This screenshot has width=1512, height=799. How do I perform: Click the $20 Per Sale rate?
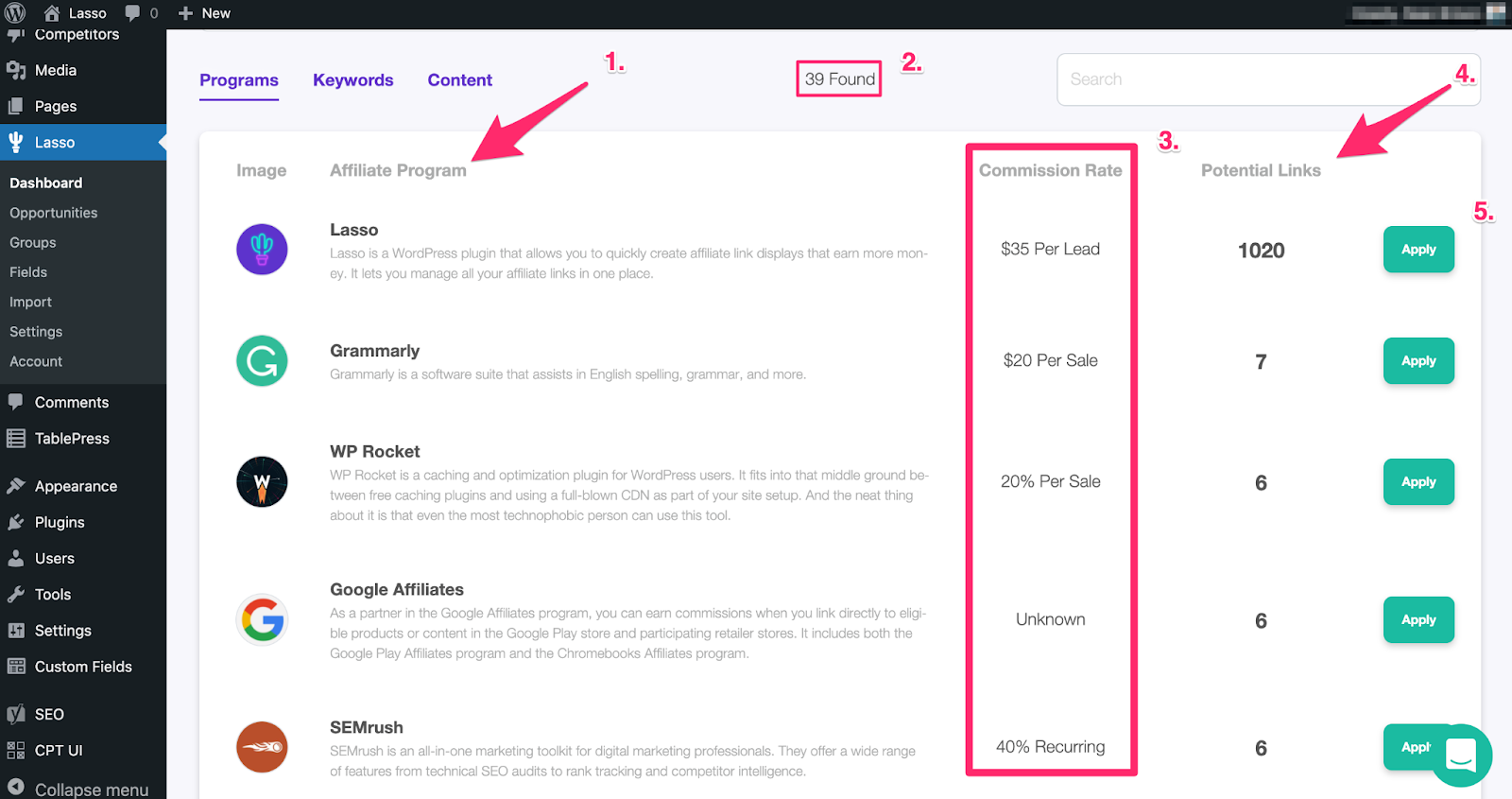click(x=1051, y=361)
